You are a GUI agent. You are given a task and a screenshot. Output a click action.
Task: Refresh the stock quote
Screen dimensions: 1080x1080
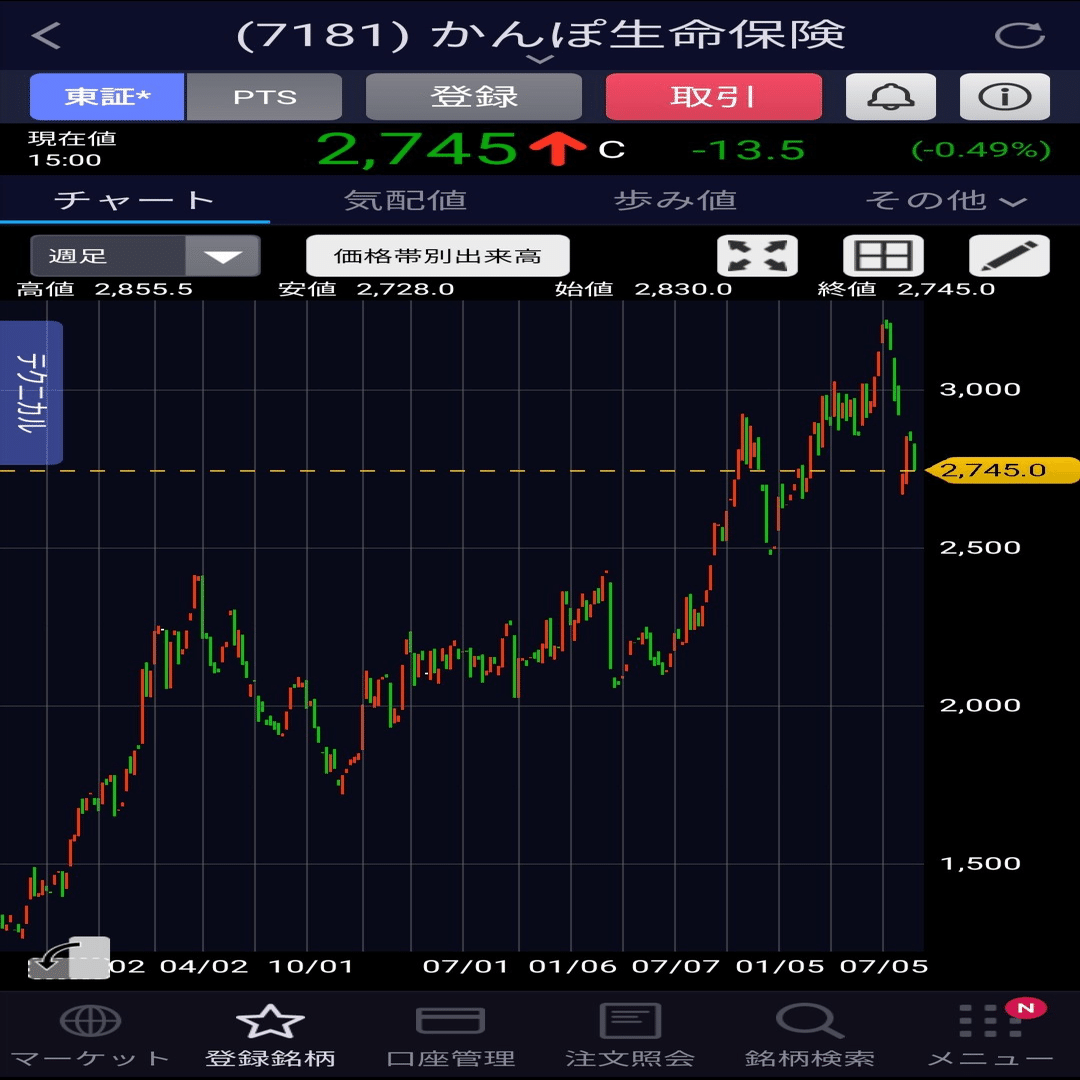coord(1019,35)
